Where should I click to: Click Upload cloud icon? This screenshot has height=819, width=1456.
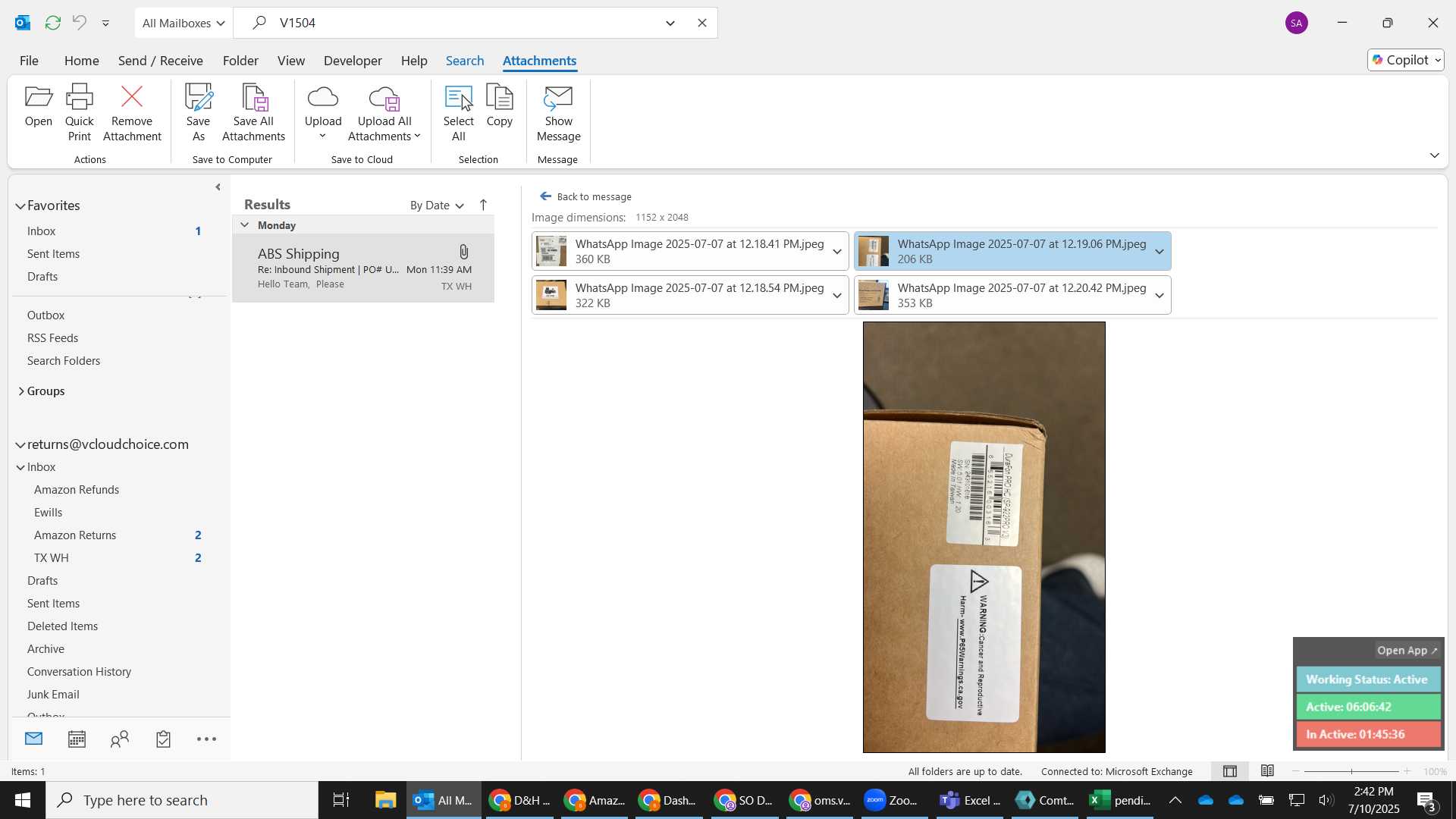323,98
